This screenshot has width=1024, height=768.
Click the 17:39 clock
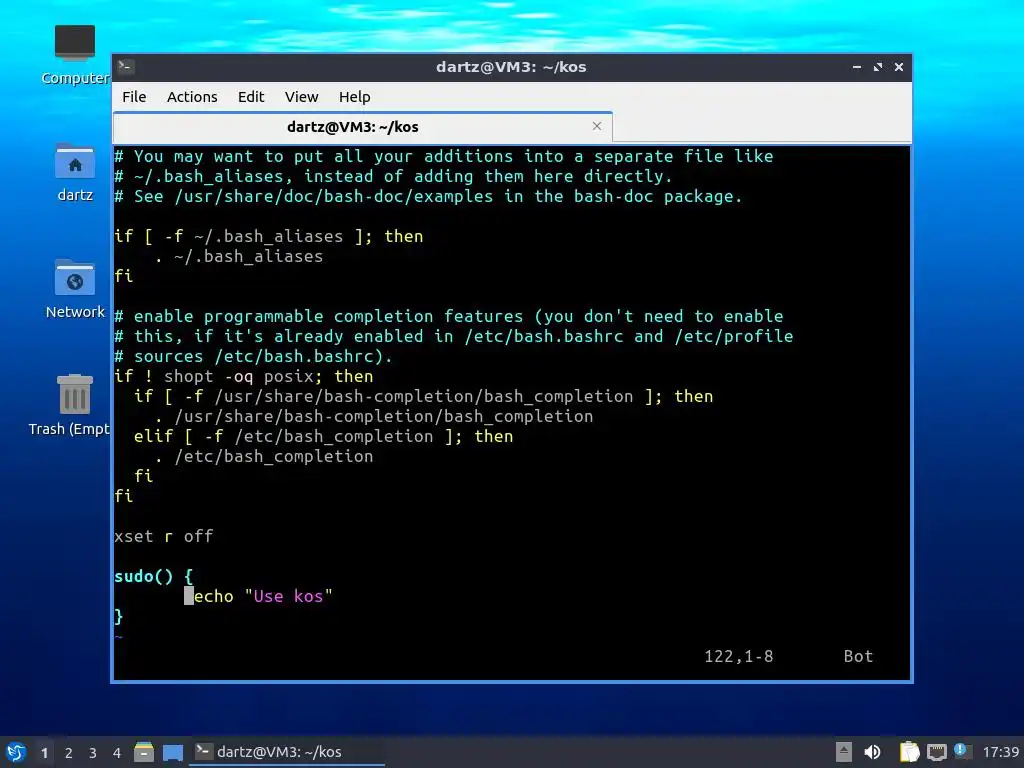click(x=1000, y=752)
